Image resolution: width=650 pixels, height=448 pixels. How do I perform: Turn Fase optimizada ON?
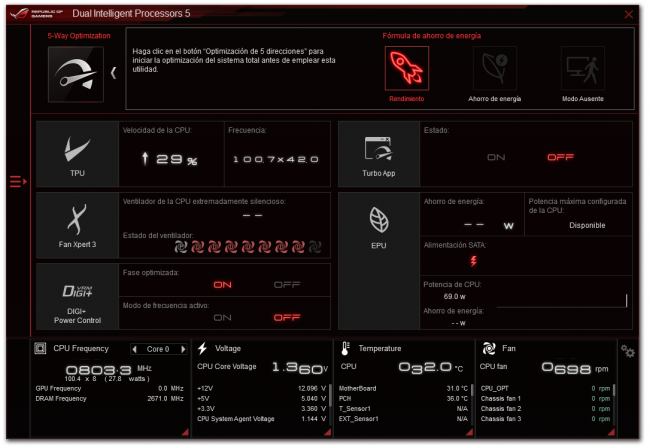click(223, 285)
